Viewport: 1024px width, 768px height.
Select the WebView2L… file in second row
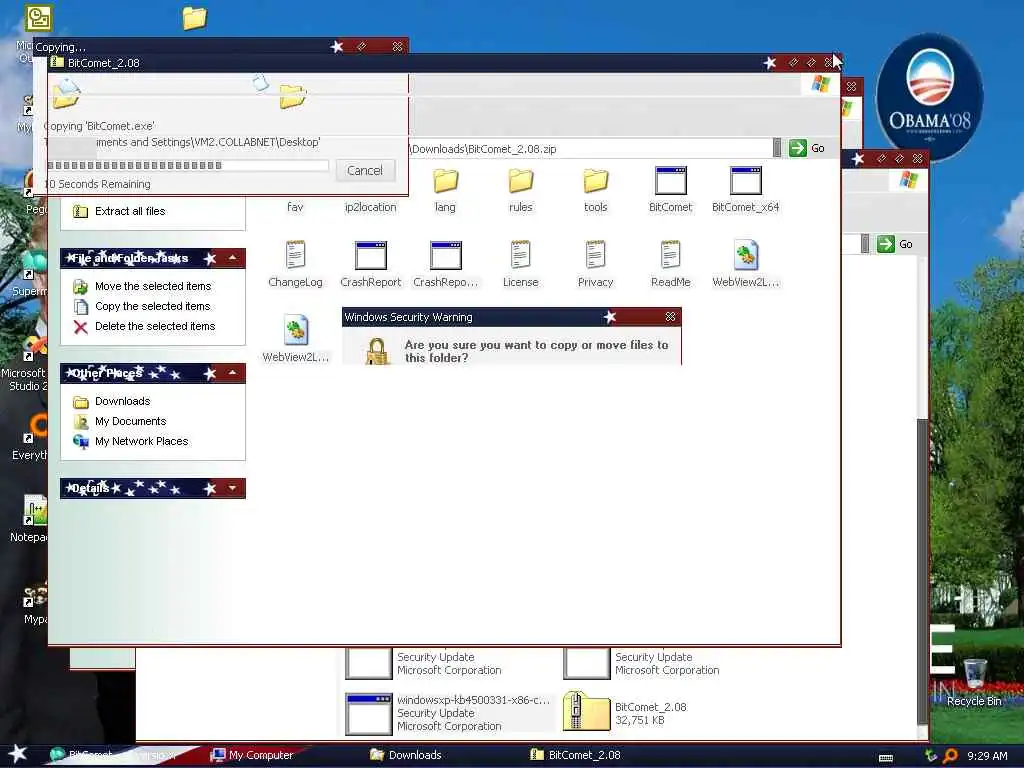pos(746,264)
